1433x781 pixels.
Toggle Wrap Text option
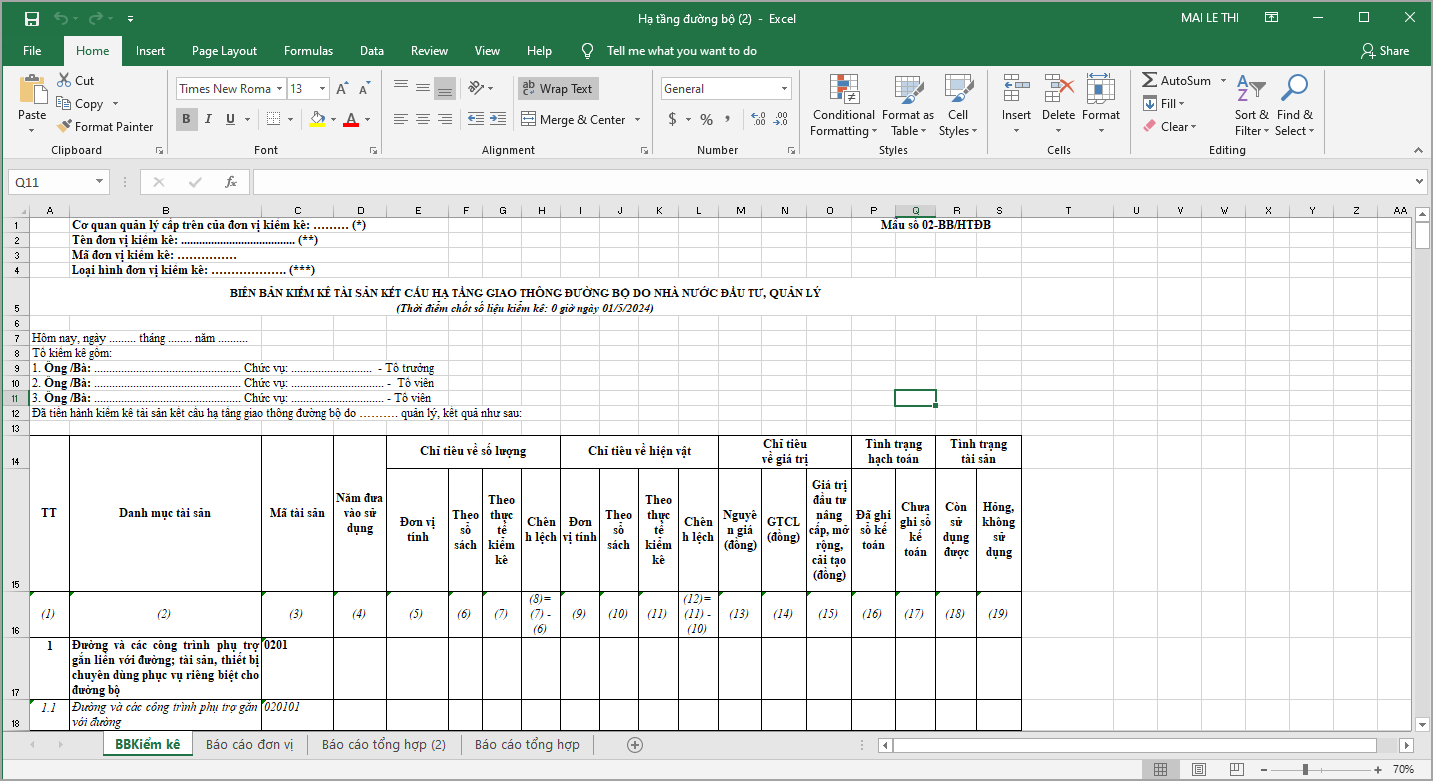coord(558,89)
